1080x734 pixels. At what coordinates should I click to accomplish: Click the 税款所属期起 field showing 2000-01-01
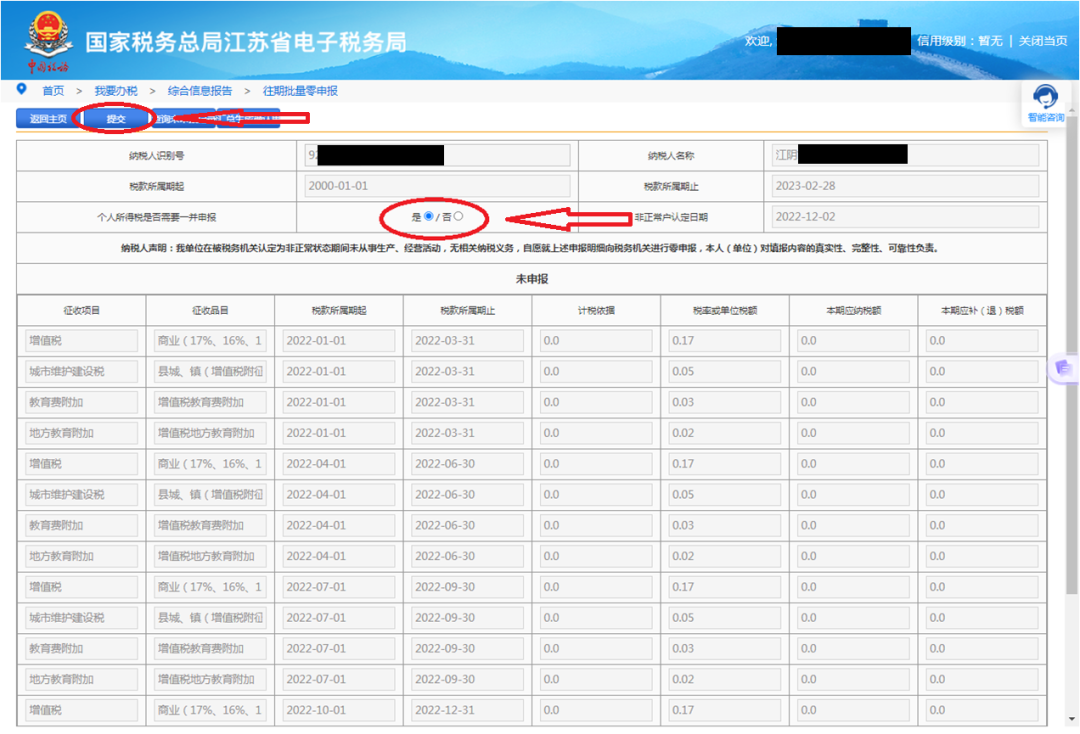(437, 186)
